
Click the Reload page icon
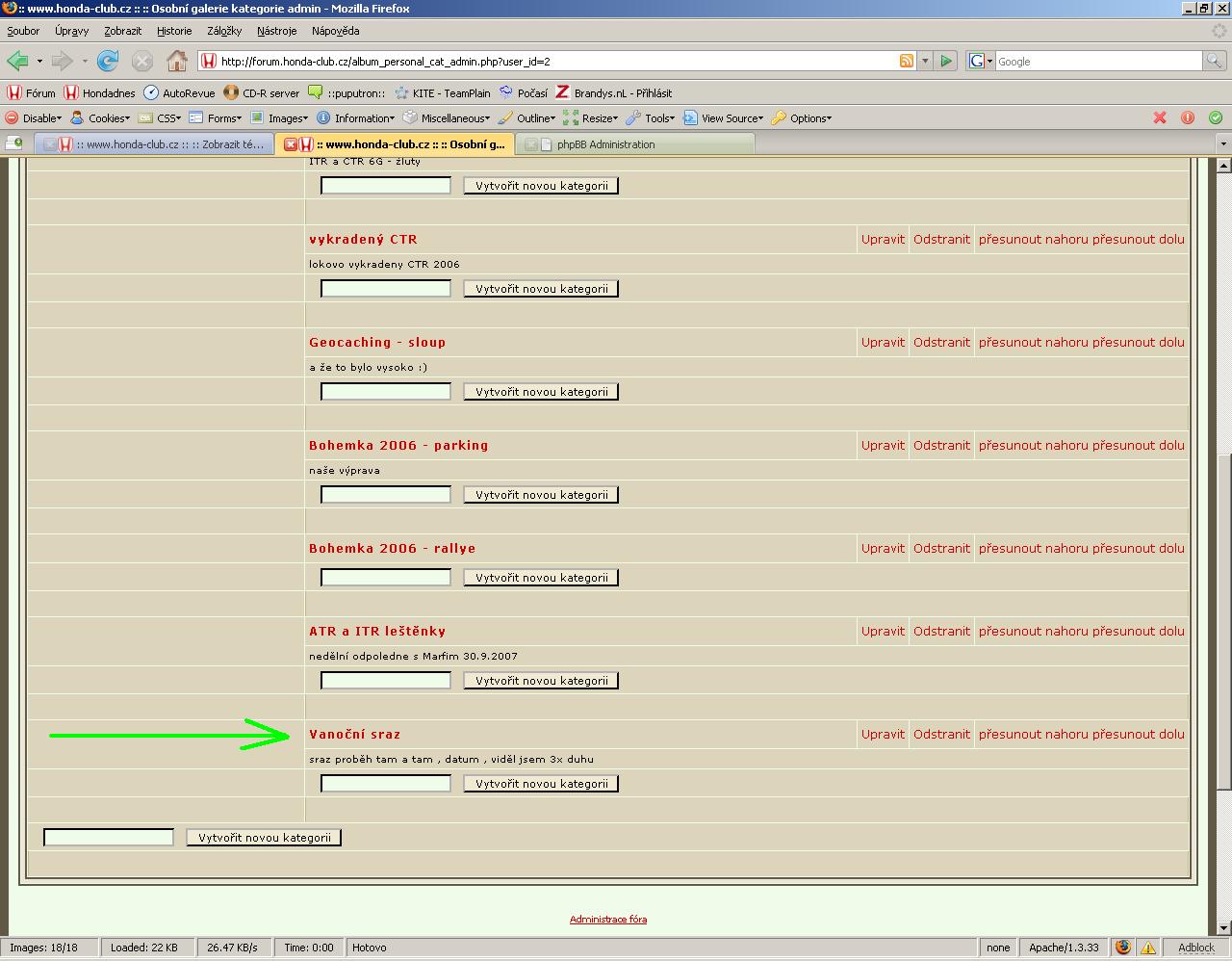pyautogui.click(x=108, y=62)
